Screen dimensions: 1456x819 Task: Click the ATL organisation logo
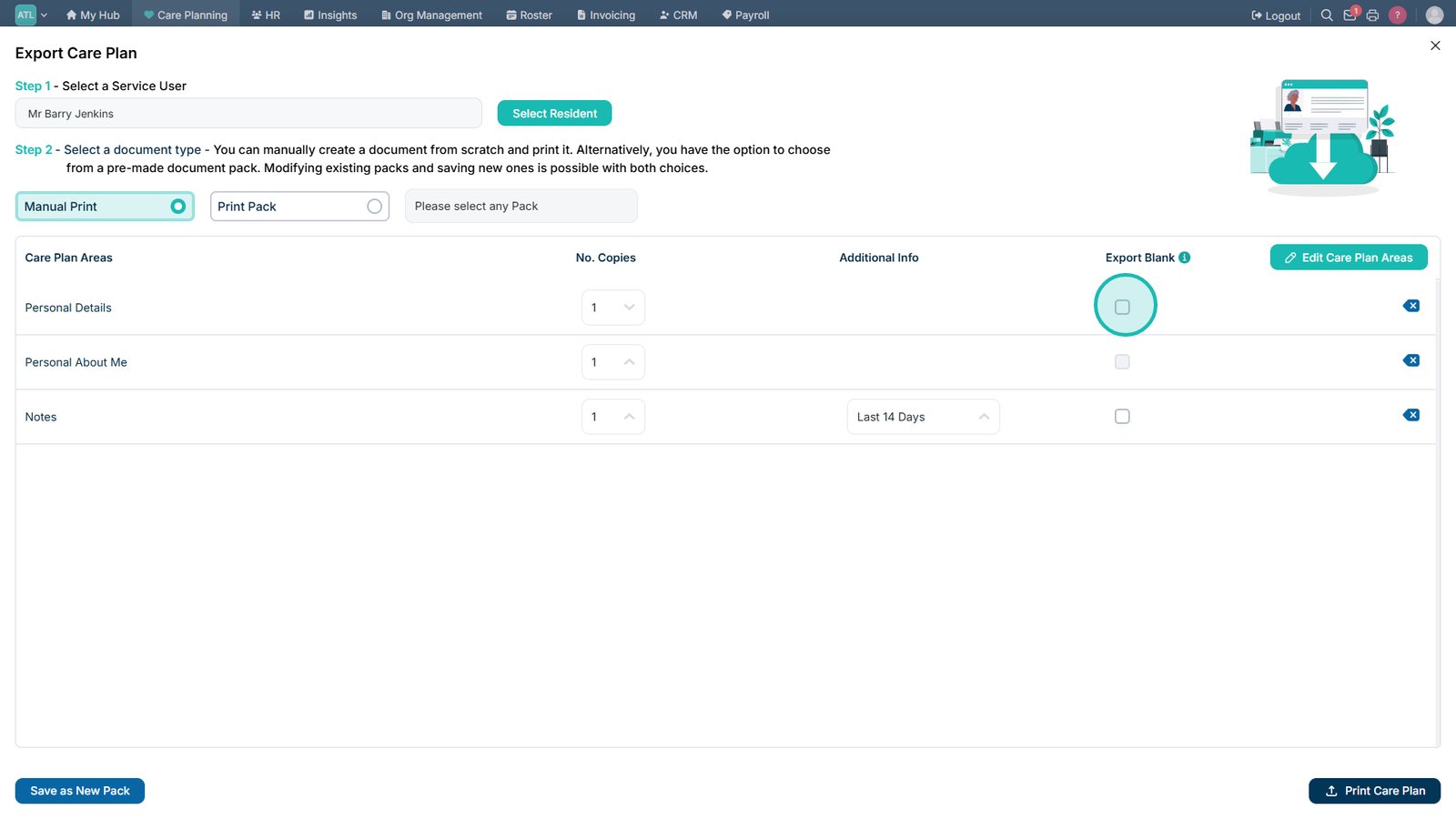tap(25, 15)
